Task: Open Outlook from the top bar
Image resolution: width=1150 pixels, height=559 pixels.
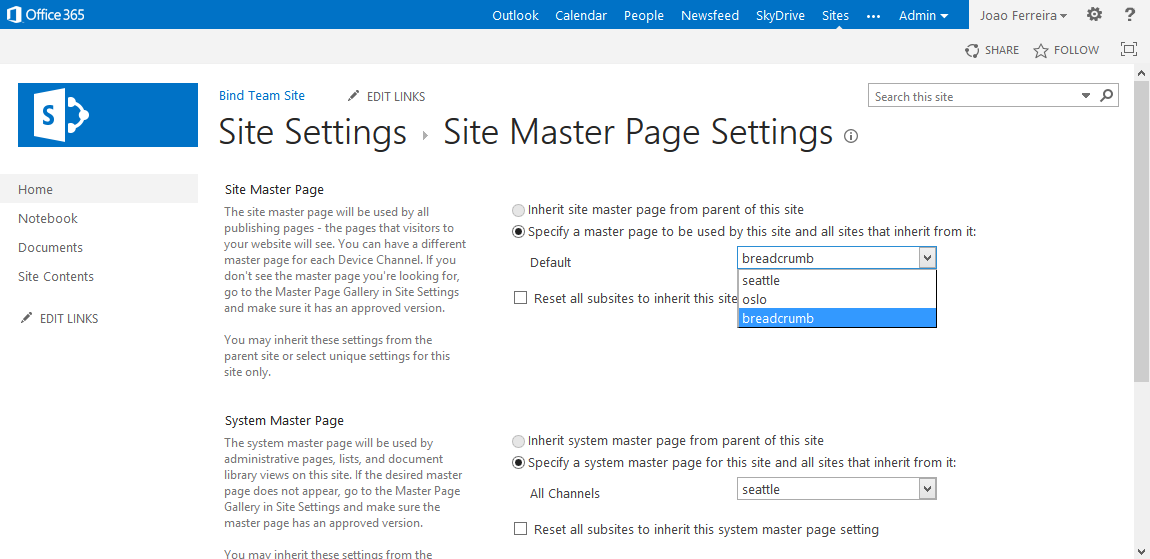Action: [x=515, y=15]
